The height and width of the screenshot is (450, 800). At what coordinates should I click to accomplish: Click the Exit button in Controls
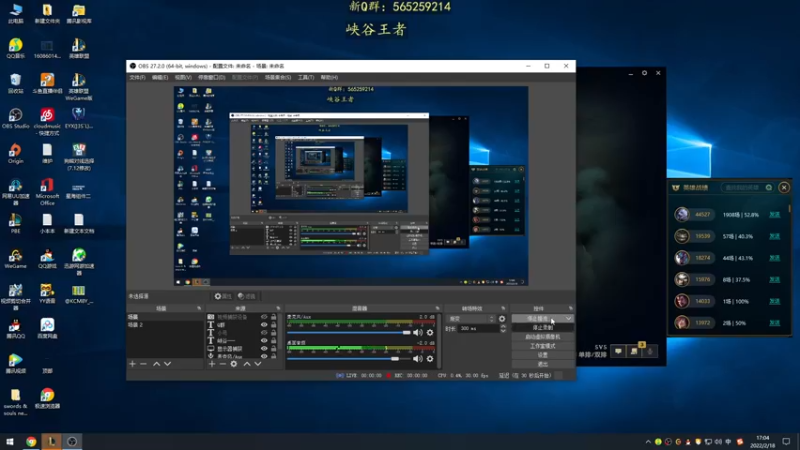(x=542, y=364)
